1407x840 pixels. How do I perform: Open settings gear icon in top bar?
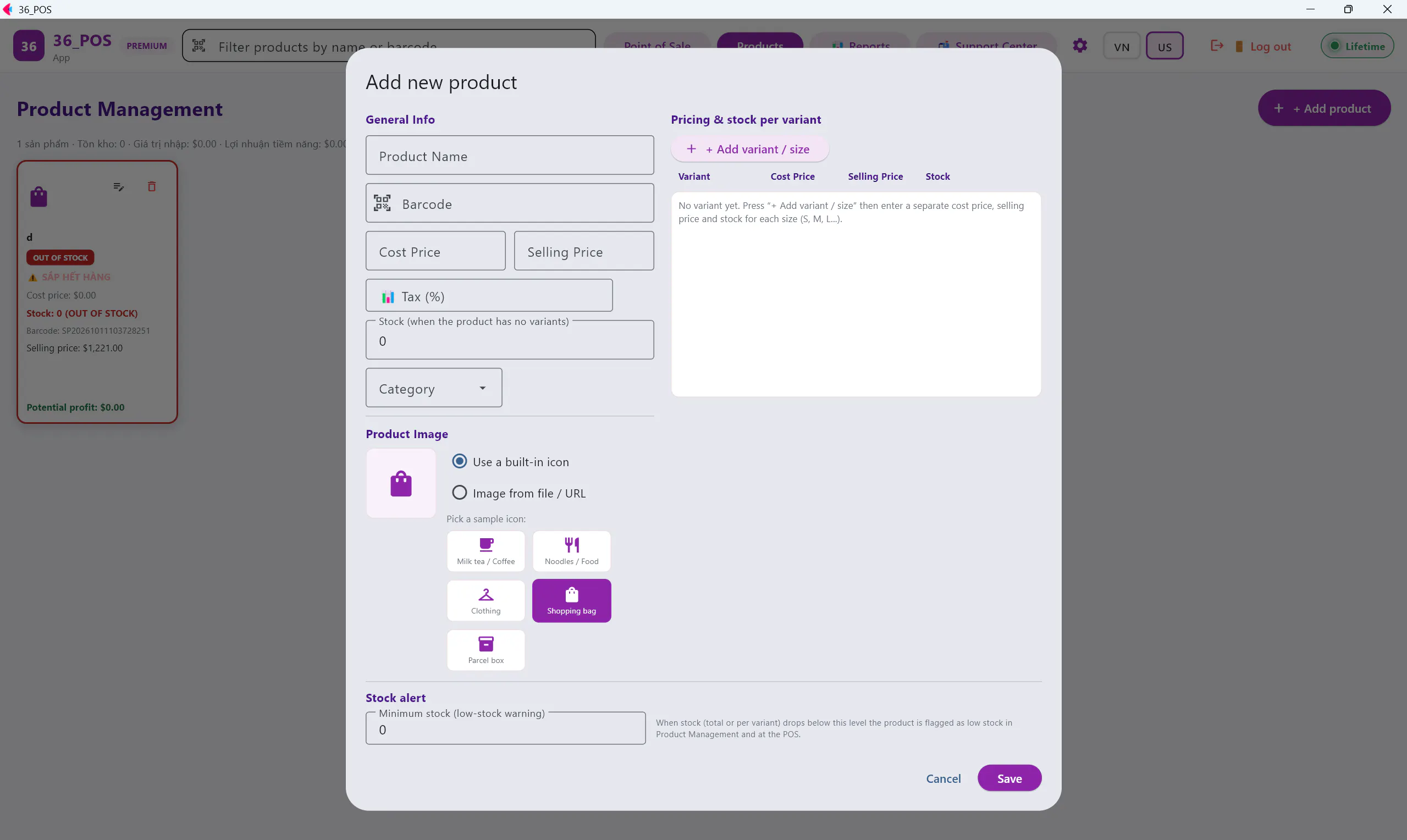coord(1080,46)
